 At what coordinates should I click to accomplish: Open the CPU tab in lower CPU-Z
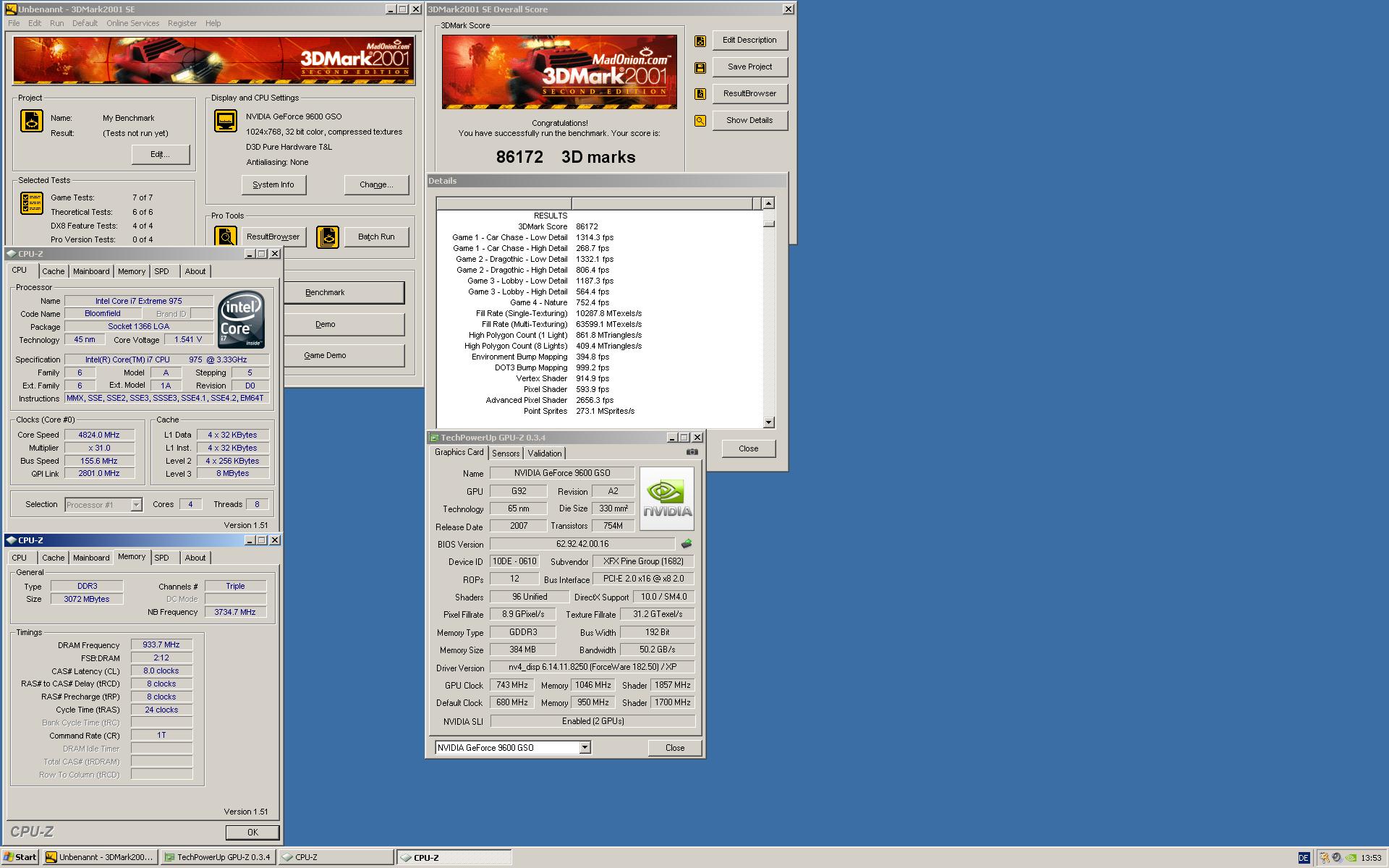click(x=20, y=558)
